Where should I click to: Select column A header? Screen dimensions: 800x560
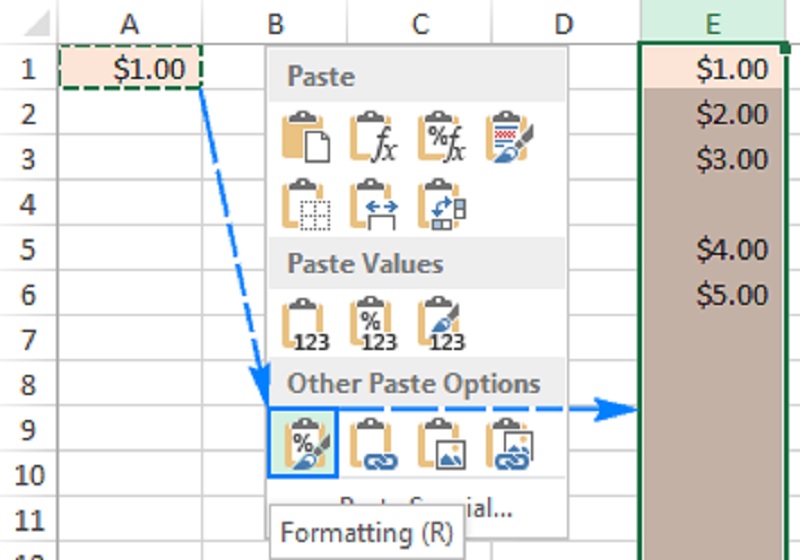pos(130,23)
